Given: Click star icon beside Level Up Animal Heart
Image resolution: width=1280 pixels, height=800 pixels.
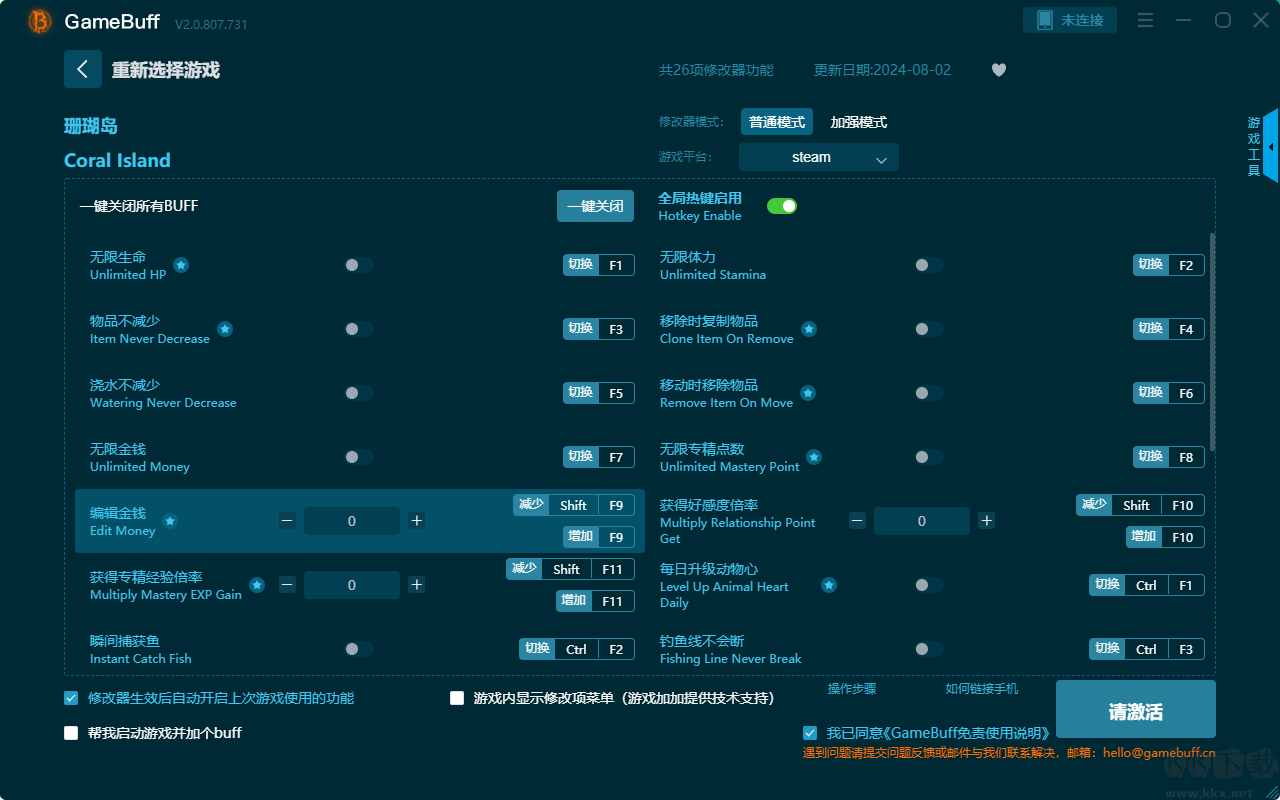Looking at the screenshot, I should 829,585.
